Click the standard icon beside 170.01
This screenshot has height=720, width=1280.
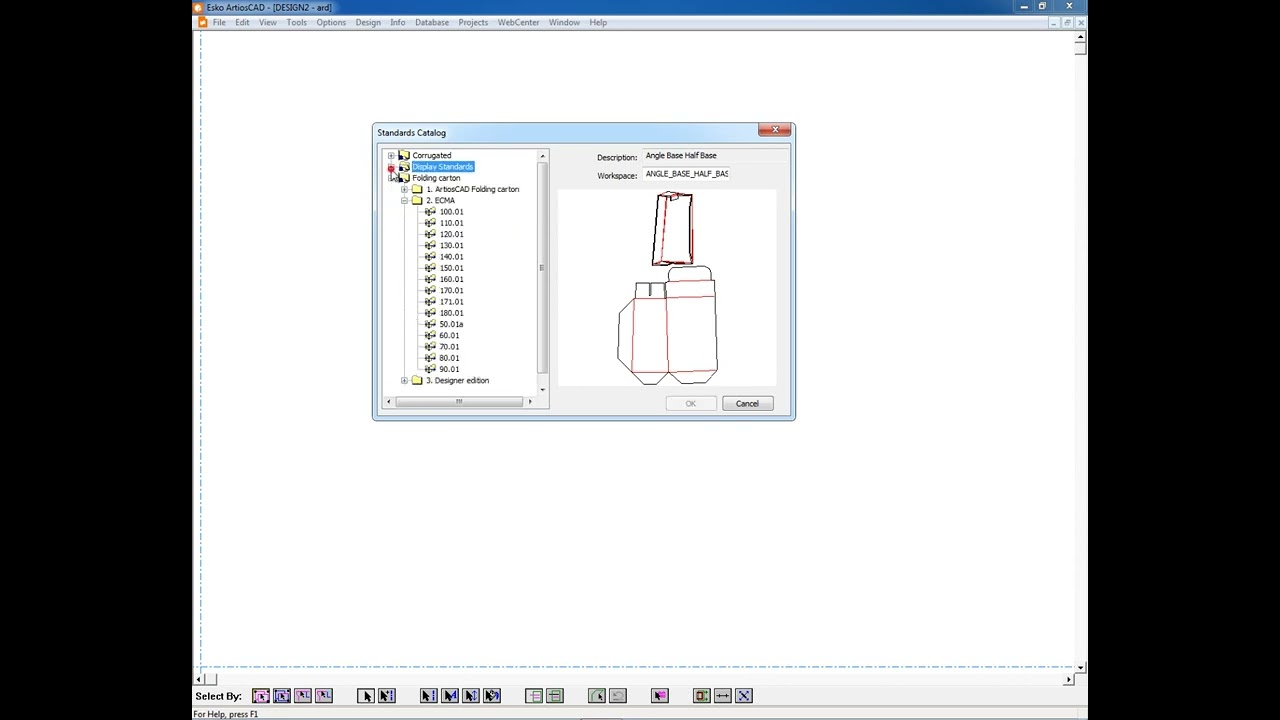click(430, 290)
